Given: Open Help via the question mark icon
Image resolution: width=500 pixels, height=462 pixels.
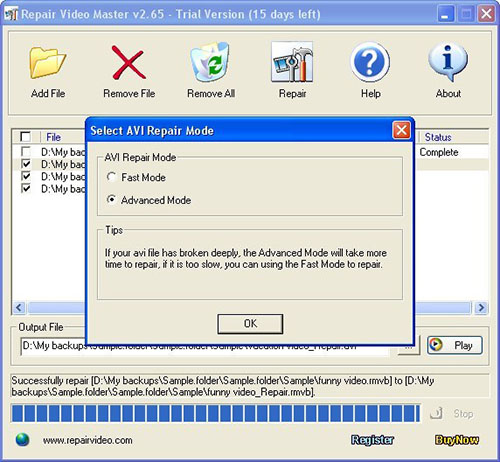Looking at the screenshot, I should 370,62.
